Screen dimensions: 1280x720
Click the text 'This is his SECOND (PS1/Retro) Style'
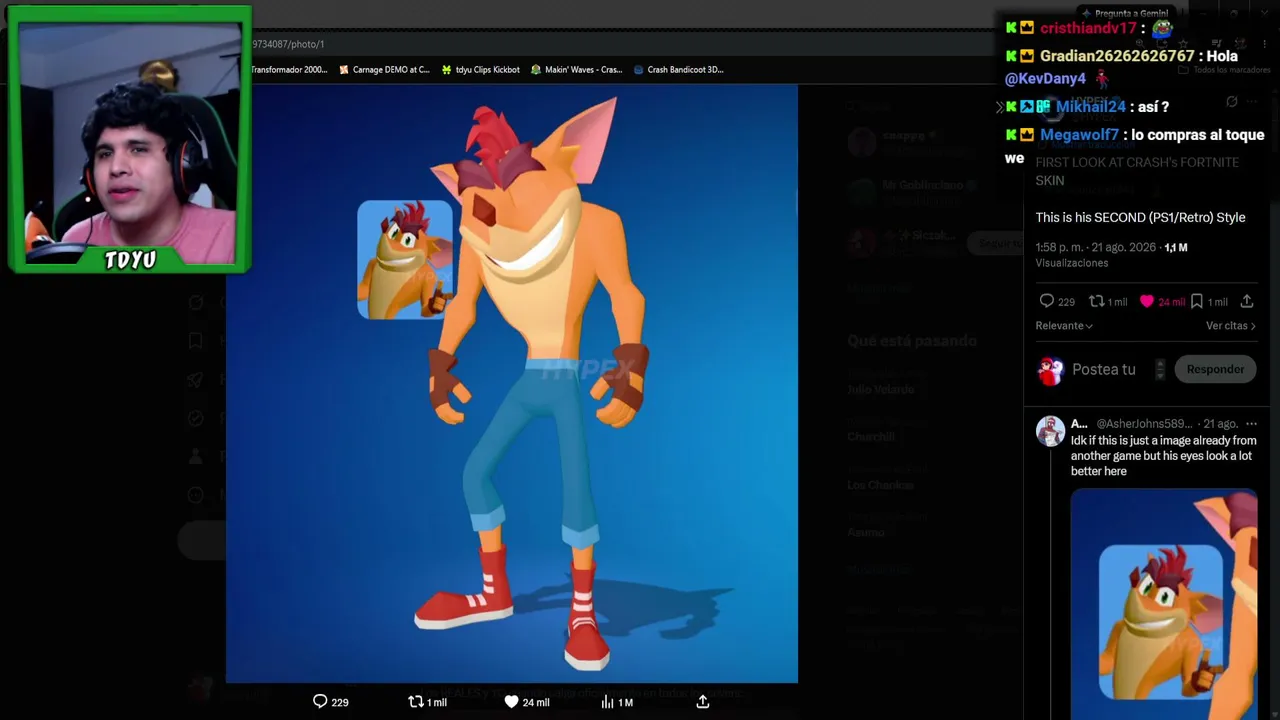pos(1140,217)
